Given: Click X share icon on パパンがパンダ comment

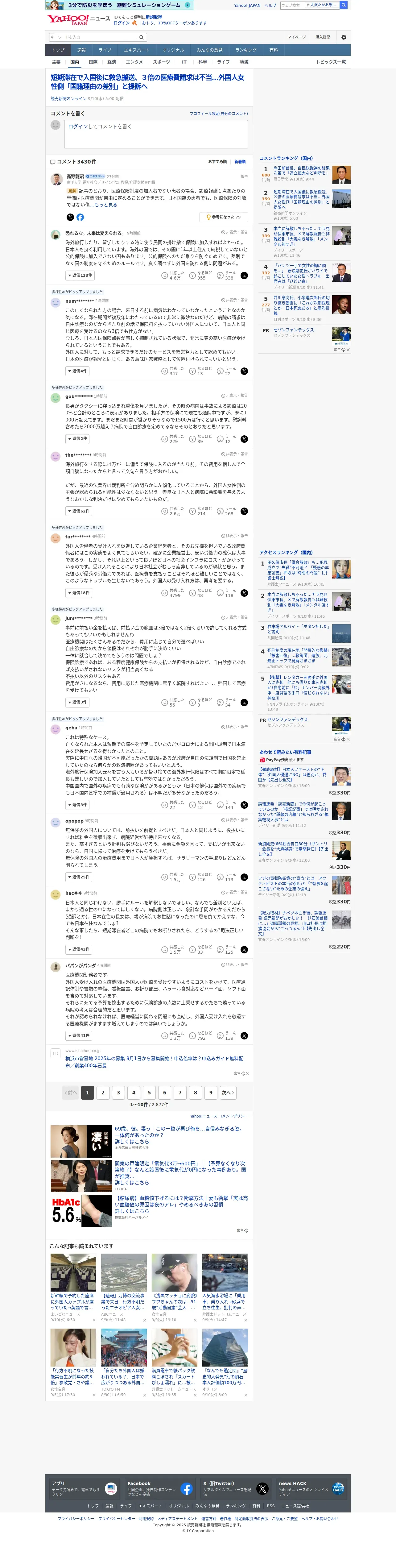Looking at the screenshot, I should 244,1036.
